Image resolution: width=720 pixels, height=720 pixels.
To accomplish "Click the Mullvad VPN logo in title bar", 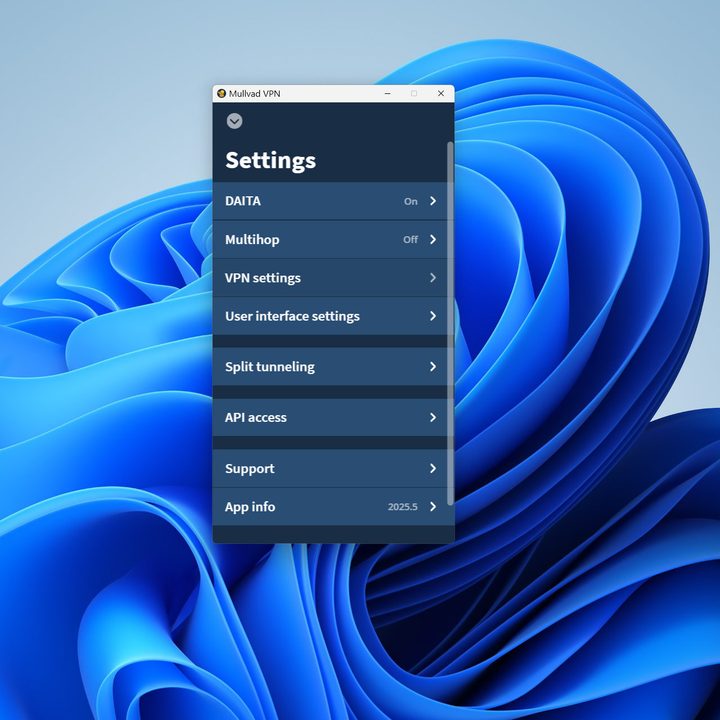I will pos(221,94).
